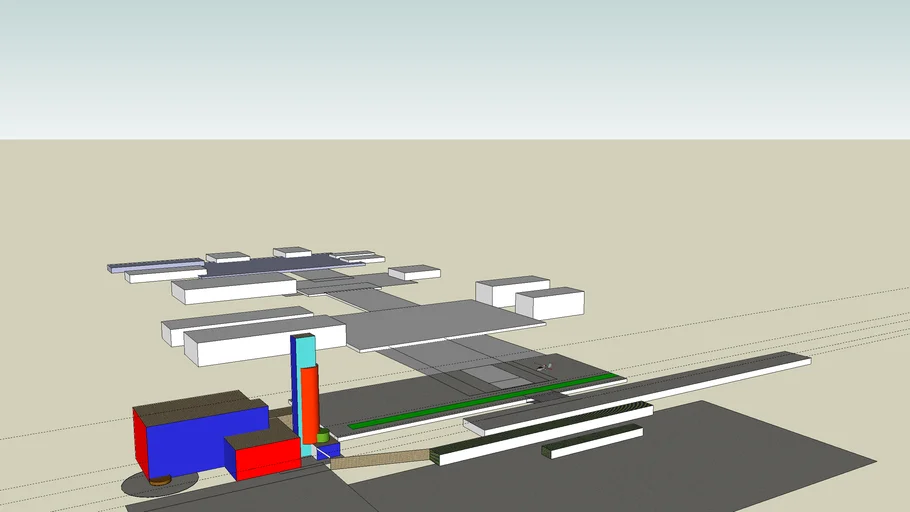Select the long green strip
The height and width of the screenshot is (512, 910).
pos(480,402)
